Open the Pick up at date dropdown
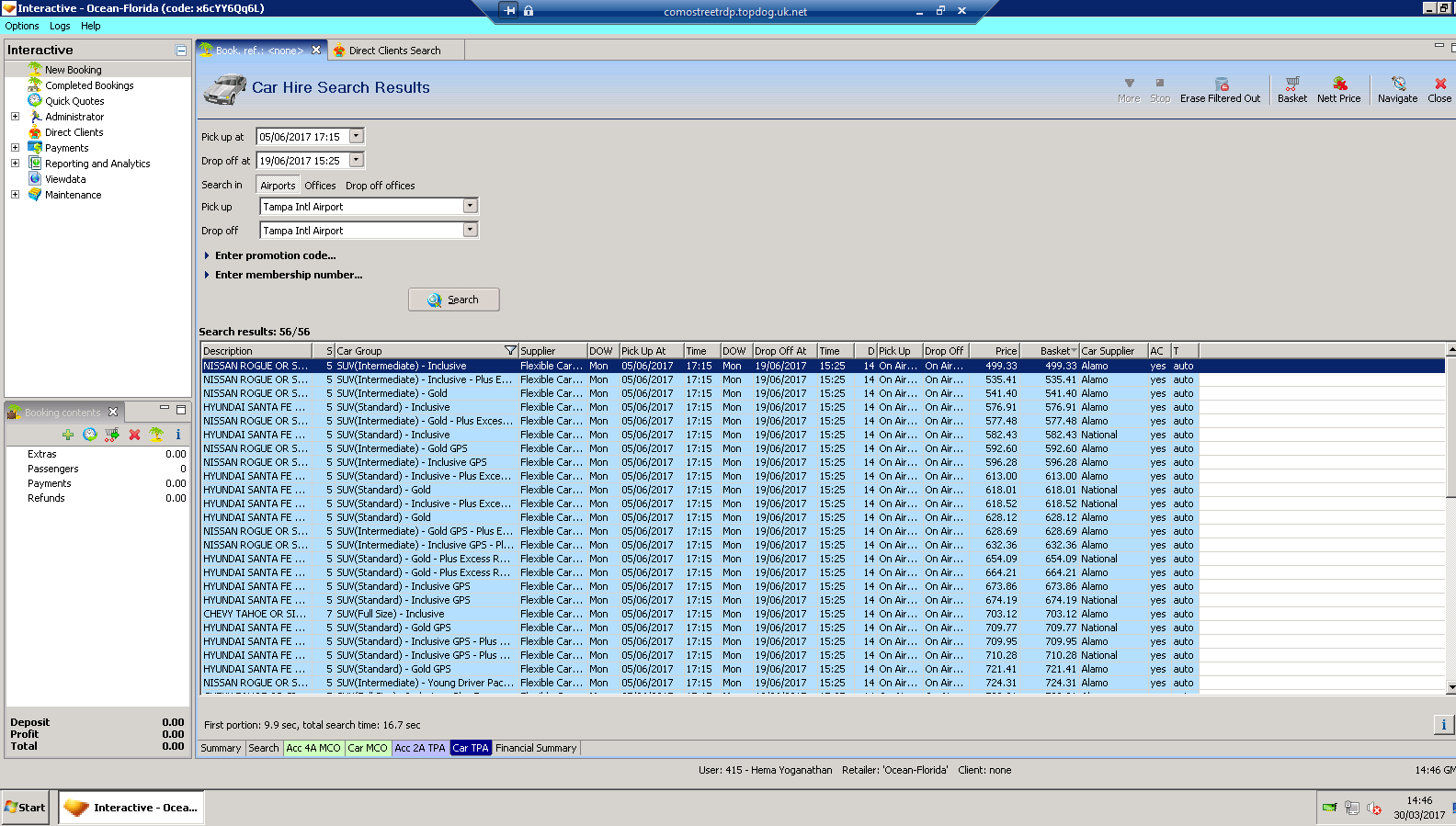1456x826 pixels. coord(357,136)
